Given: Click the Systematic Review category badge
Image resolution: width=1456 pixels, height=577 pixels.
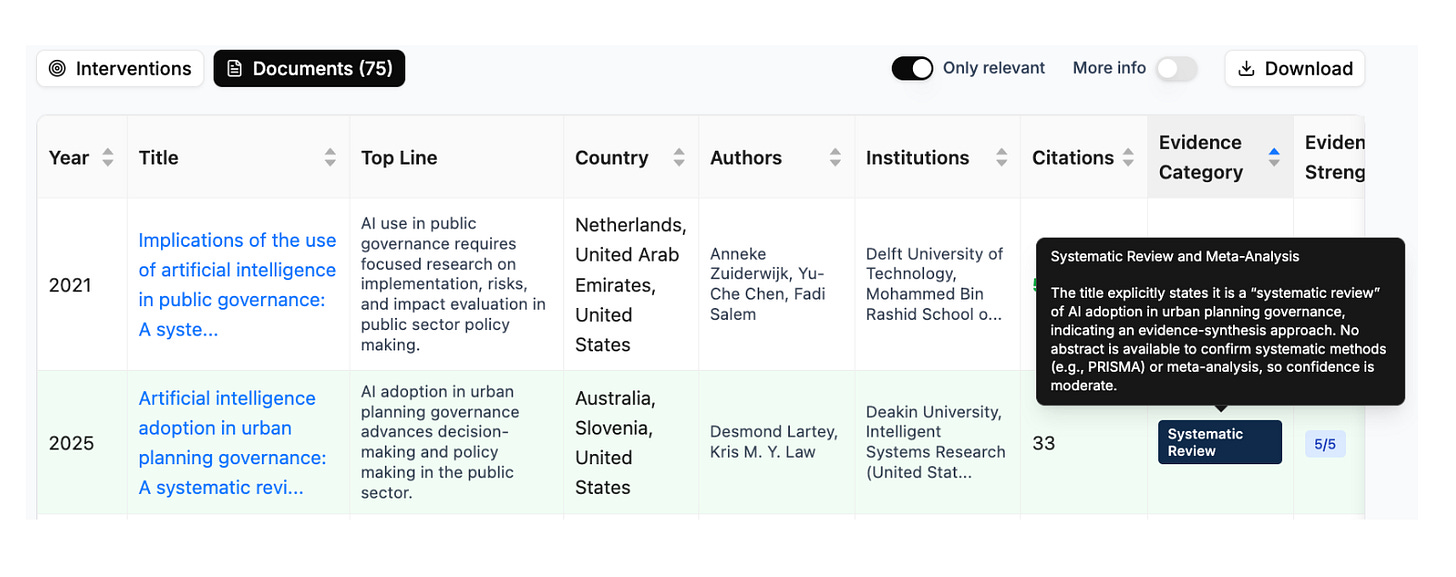Looking at the screenshot, I should tap(1220, 442).
